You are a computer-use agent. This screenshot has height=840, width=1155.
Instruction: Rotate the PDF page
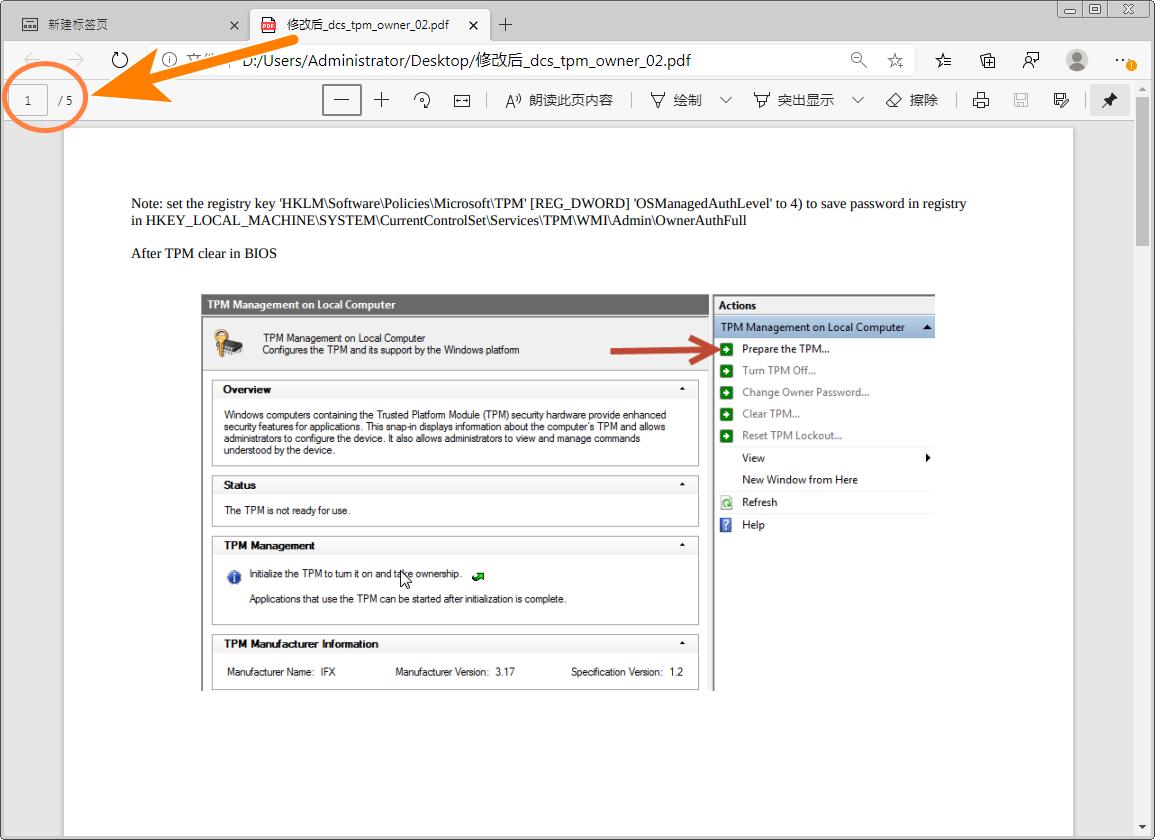coord(422,100)
